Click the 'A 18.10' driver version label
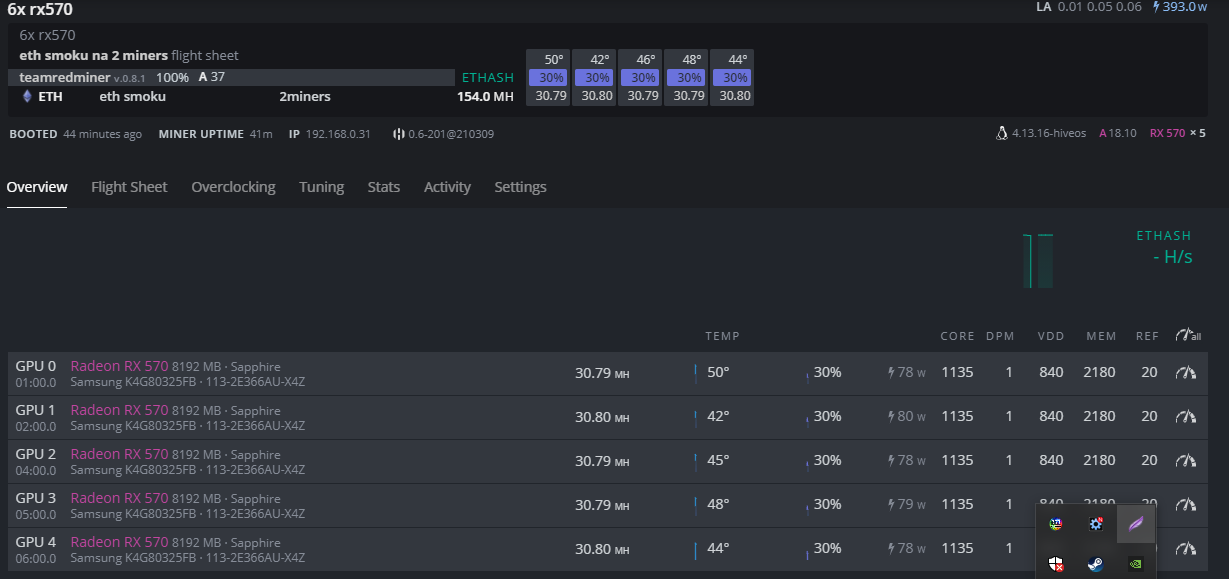The width and height of the screenshot is (1229, 579). pyautogui.click(x=1118, y=133)
